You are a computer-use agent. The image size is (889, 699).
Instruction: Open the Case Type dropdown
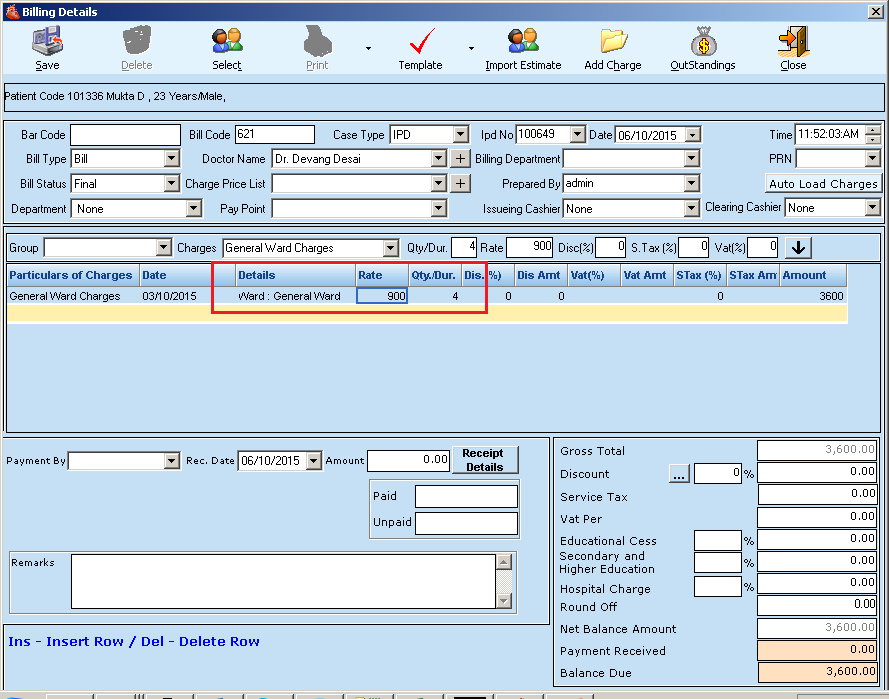click(460, 134)
